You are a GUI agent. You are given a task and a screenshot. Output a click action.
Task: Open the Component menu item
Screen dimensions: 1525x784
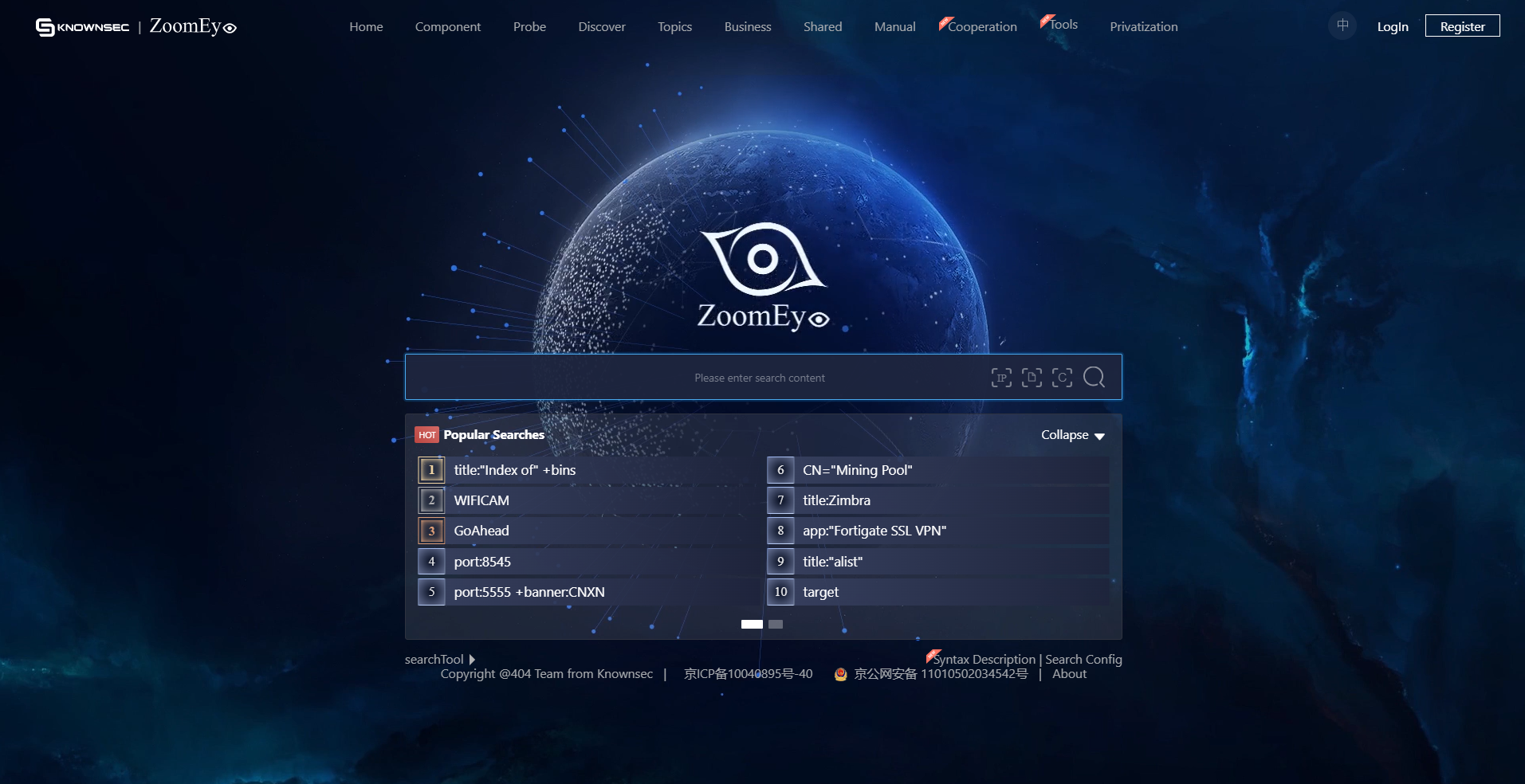448,26
